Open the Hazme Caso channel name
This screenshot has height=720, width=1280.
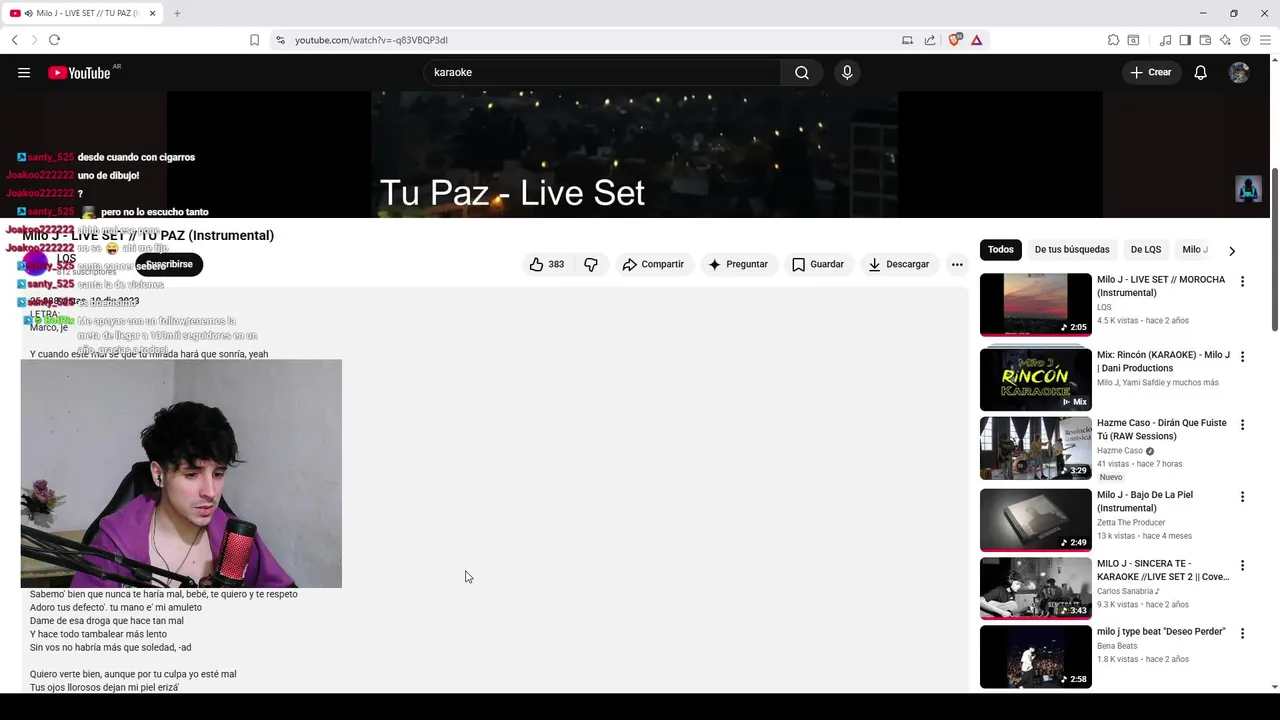(1120, 451)
